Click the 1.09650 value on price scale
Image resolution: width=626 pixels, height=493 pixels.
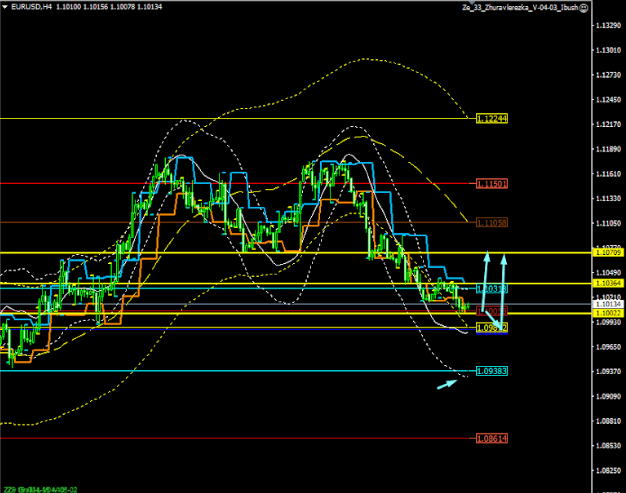coord(606,347)
